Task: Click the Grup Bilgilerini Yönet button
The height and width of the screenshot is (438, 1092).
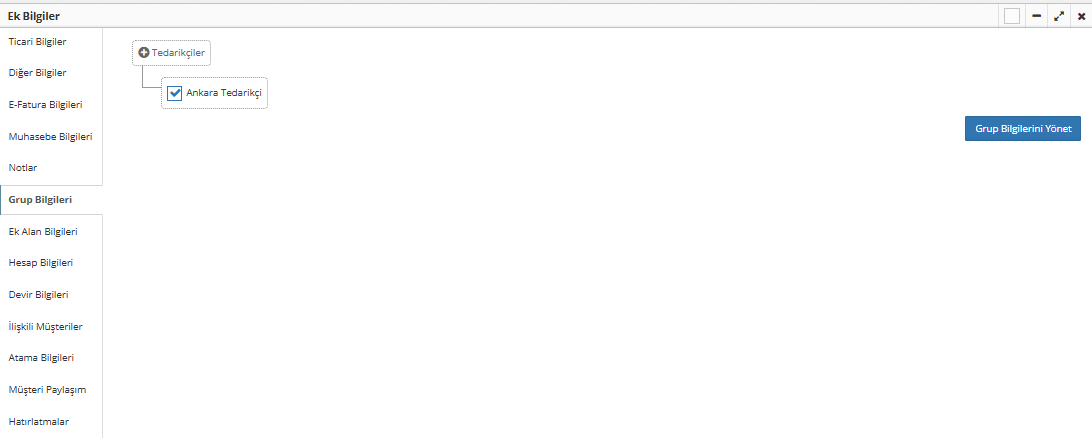Action: 1022,129
